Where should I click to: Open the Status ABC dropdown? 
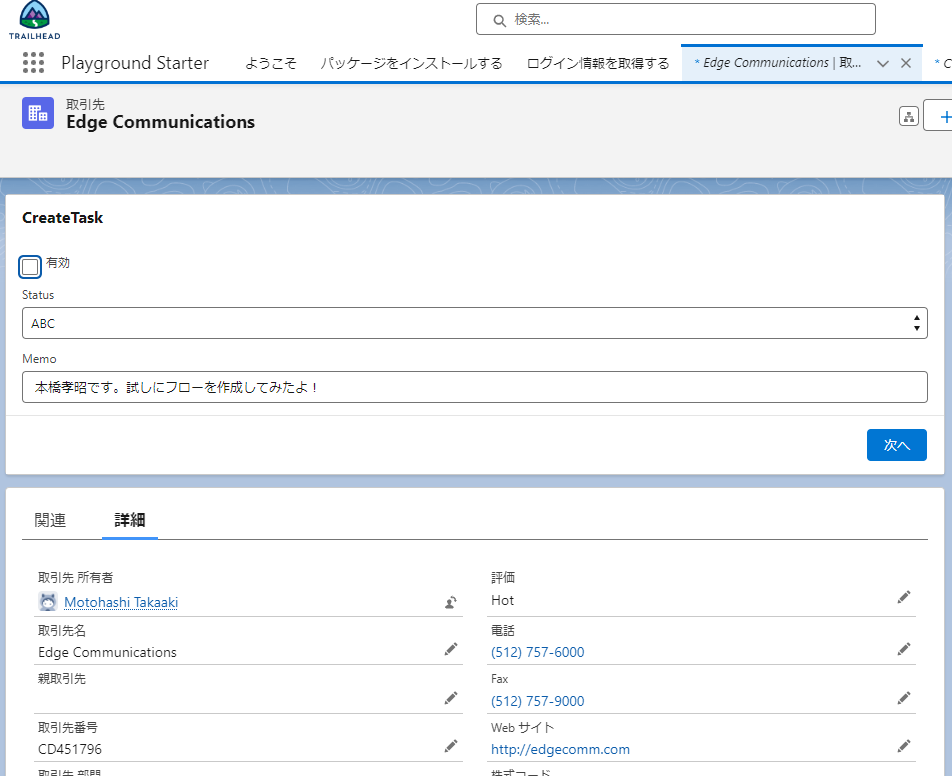coord(475,323)
